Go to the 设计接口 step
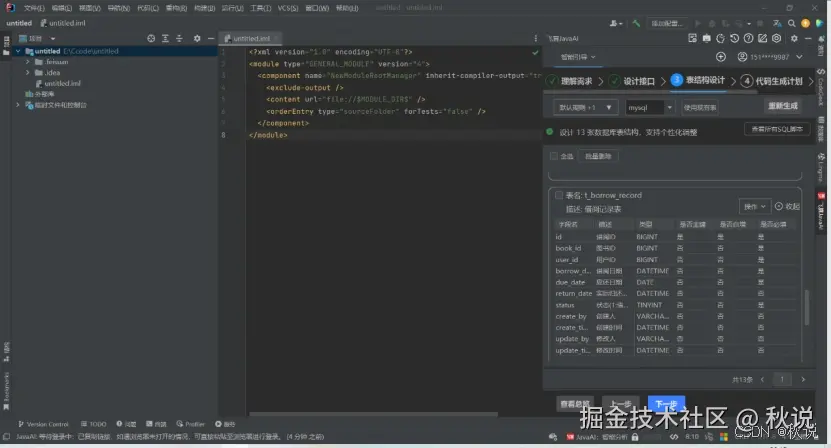Screen dimensions: 831x448 tap(632, 81)
